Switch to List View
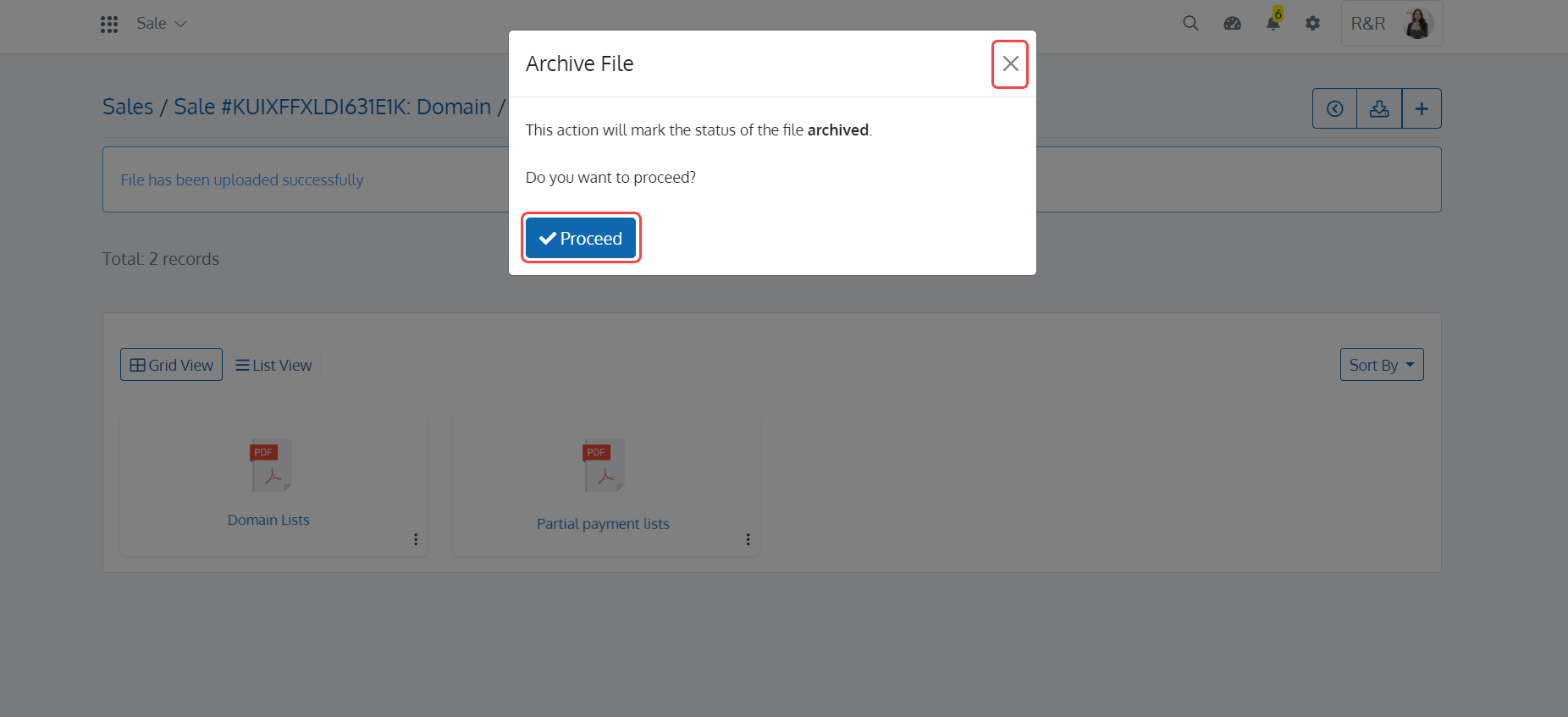 point(273,365)
